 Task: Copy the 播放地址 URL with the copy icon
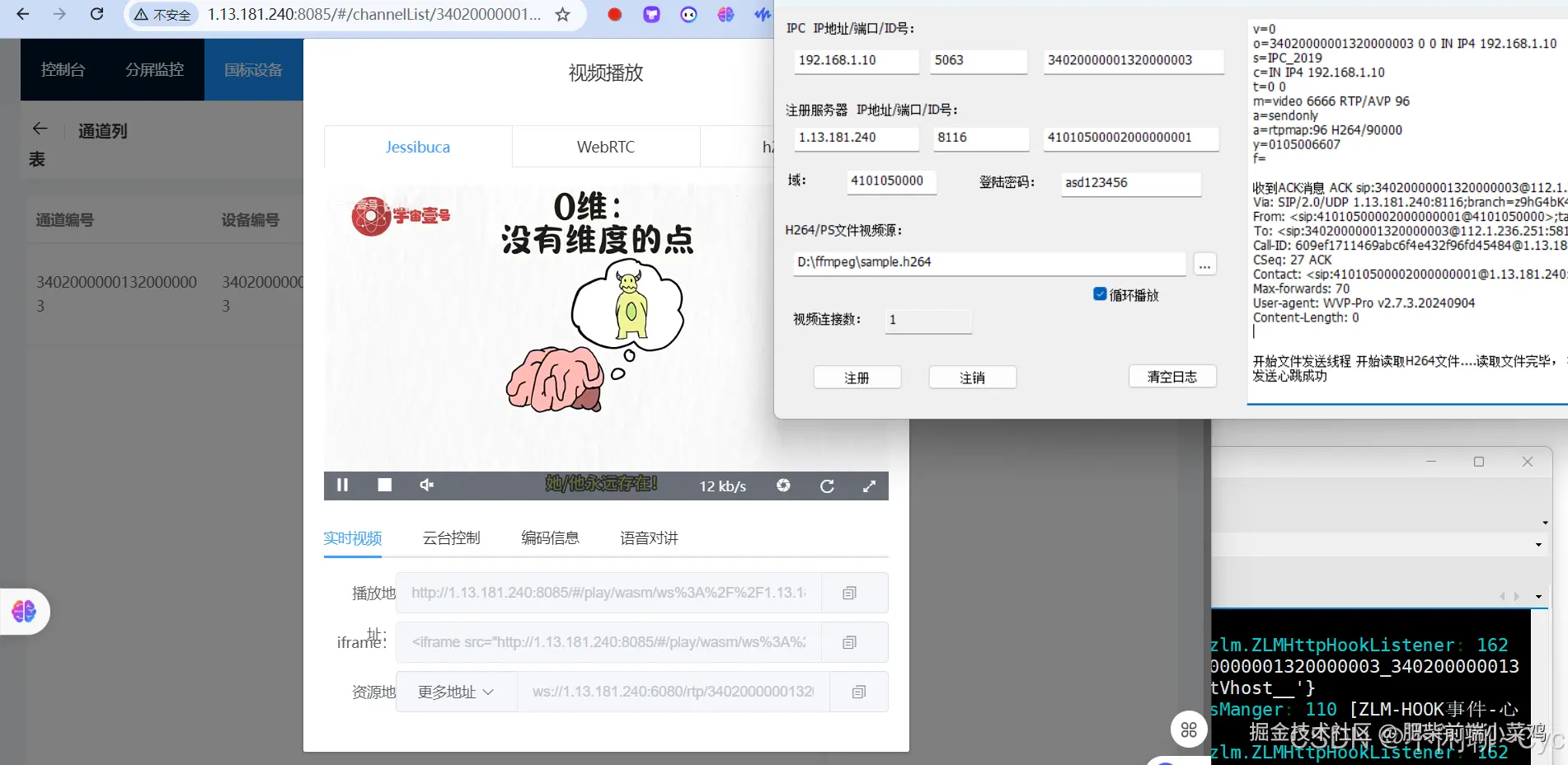(x=850, y=593)
